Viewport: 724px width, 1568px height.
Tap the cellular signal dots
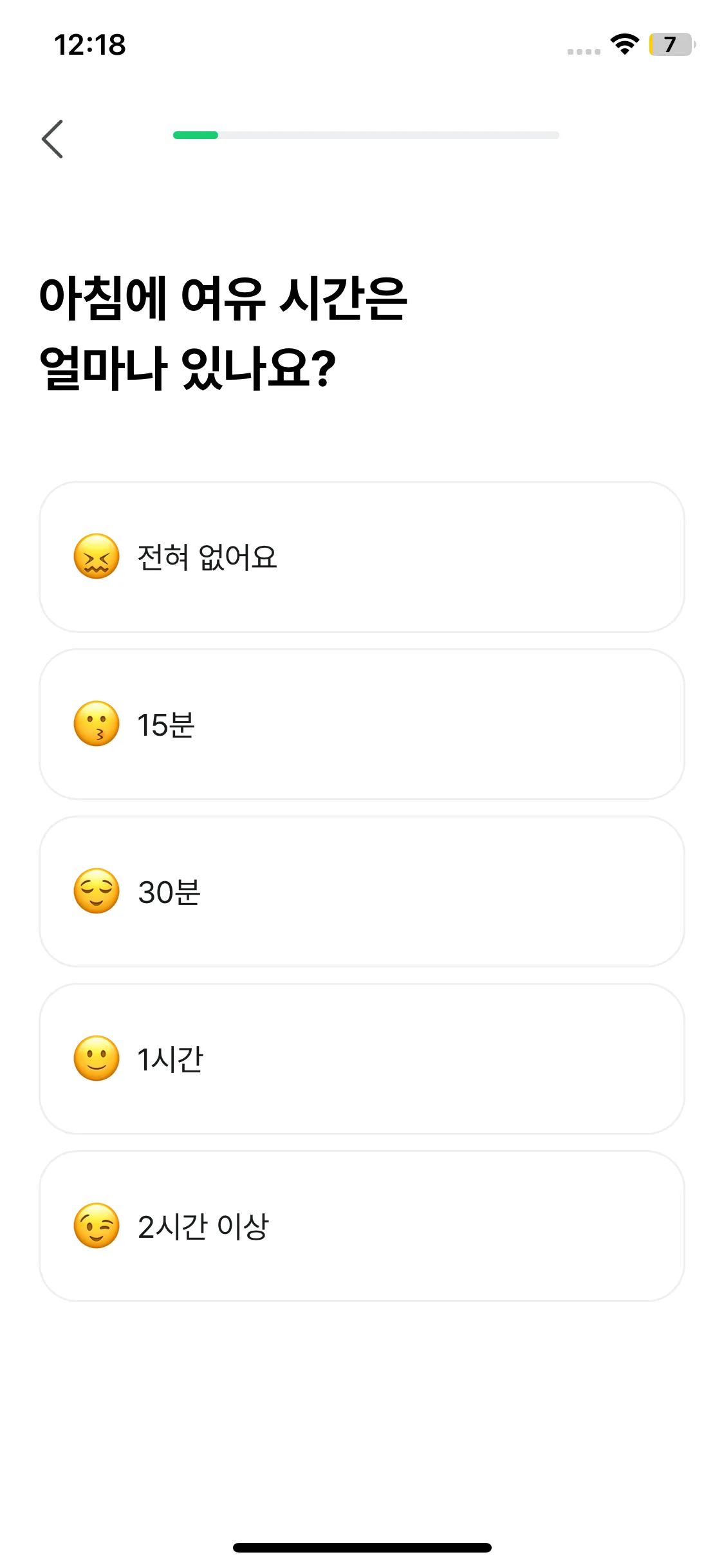[x=584, y=51]
